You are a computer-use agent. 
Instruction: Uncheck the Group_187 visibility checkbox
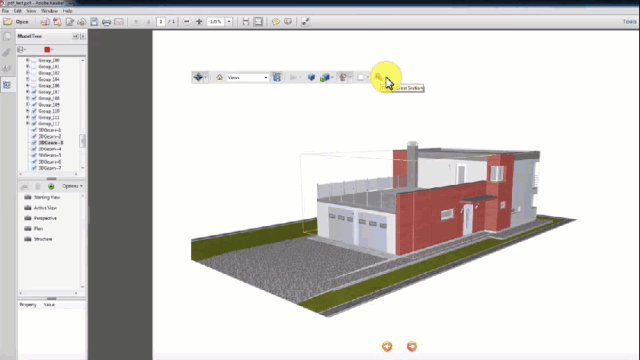34,92
